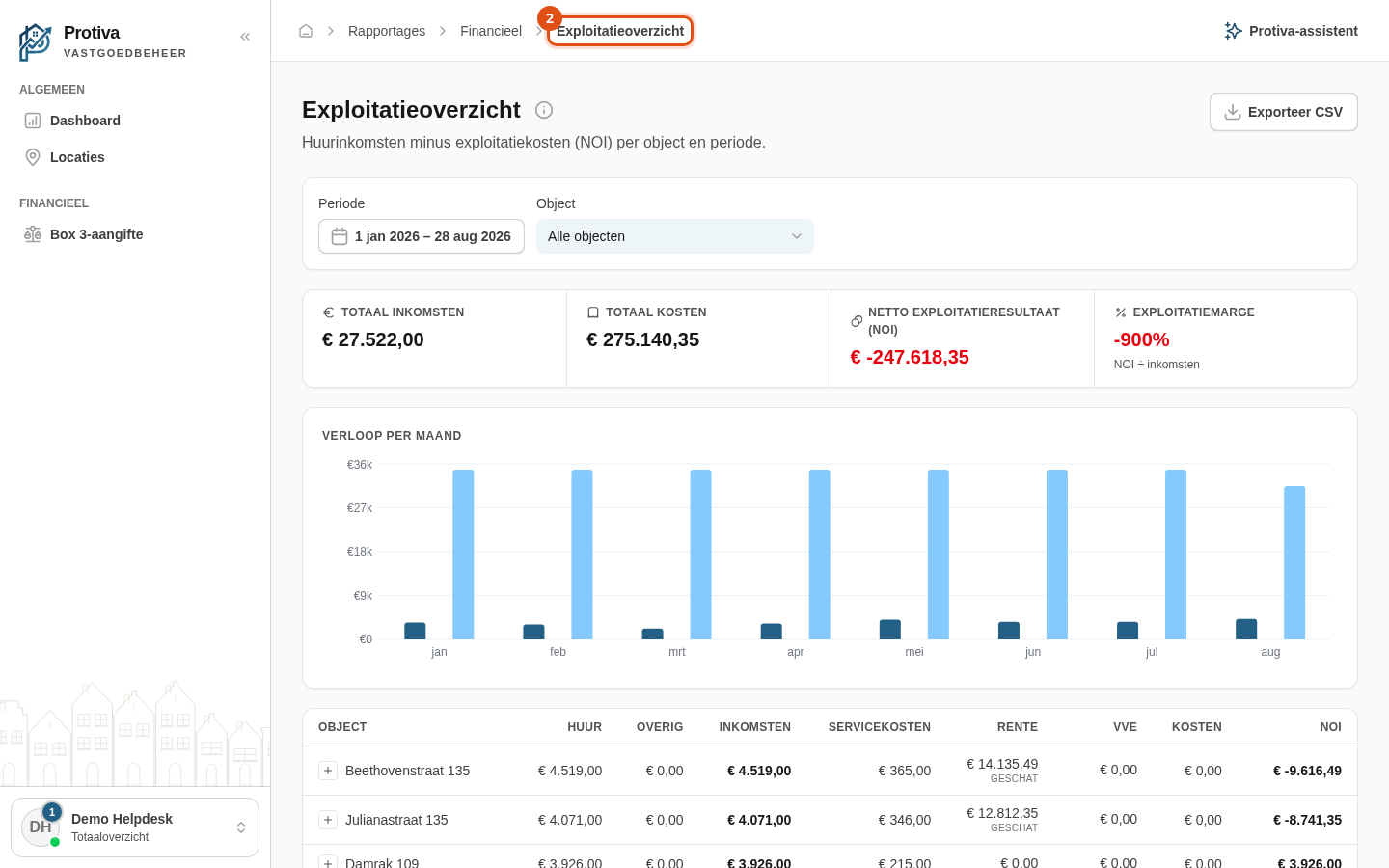Click the Demo Helpdesk avatar
The image size is (1389, 868).
(41, 827)
